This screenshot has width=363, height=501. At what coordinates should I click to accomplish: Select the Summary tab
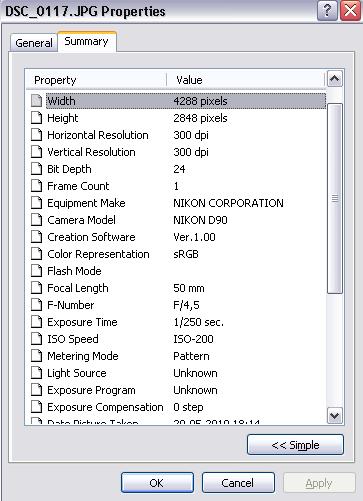coord(86,41)
